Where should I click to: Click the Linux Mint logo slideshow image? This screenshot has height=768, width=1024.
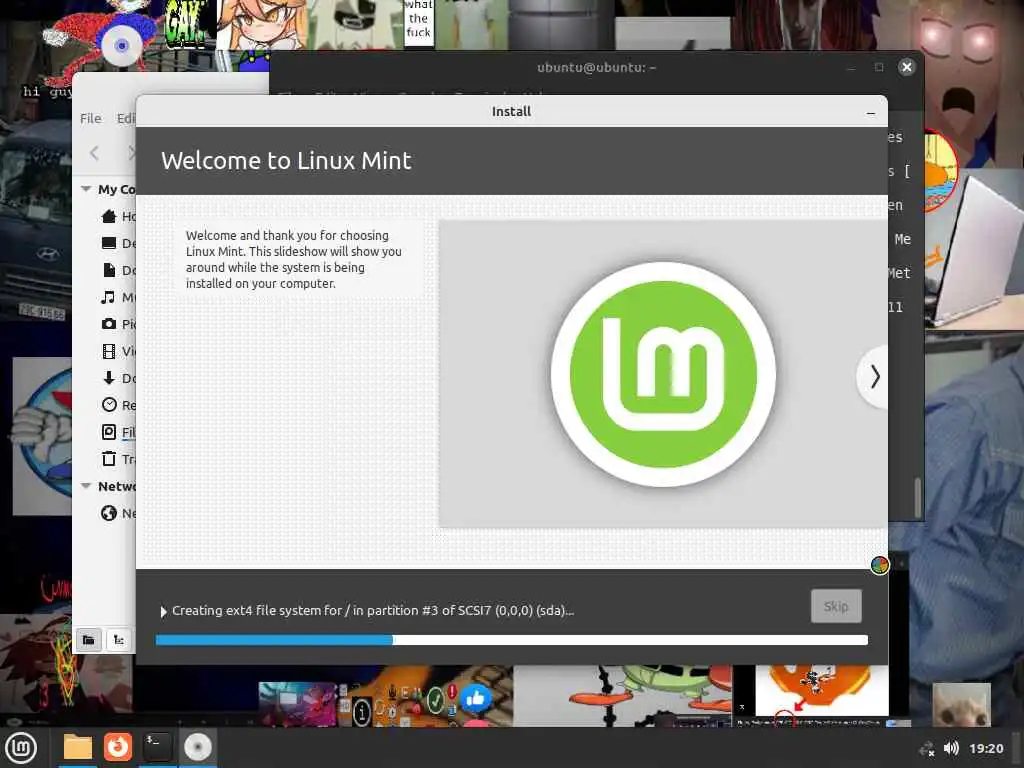[663, 374]
